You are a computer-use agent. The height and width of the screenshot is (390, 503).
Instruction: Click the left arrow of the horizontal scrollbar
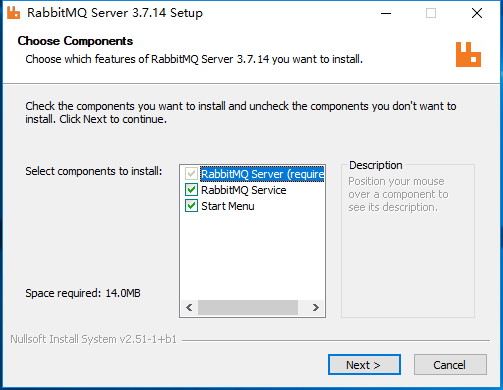coord(189,307)
